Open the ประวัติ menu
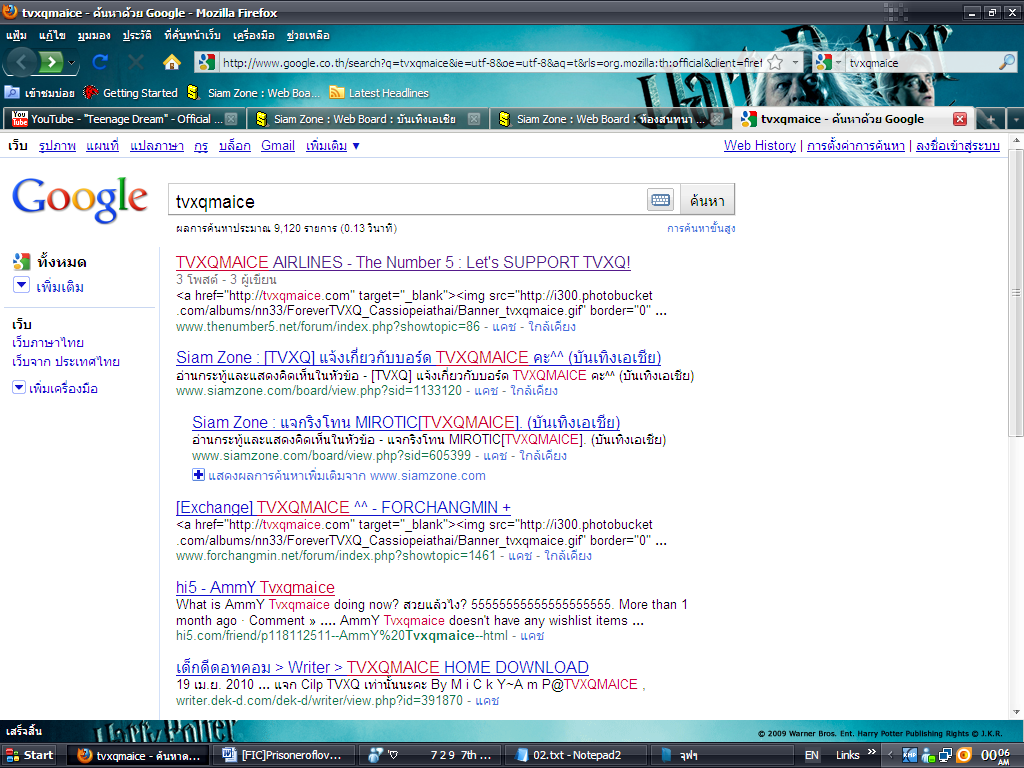The image size is (1024, 768). coord(137,35)
